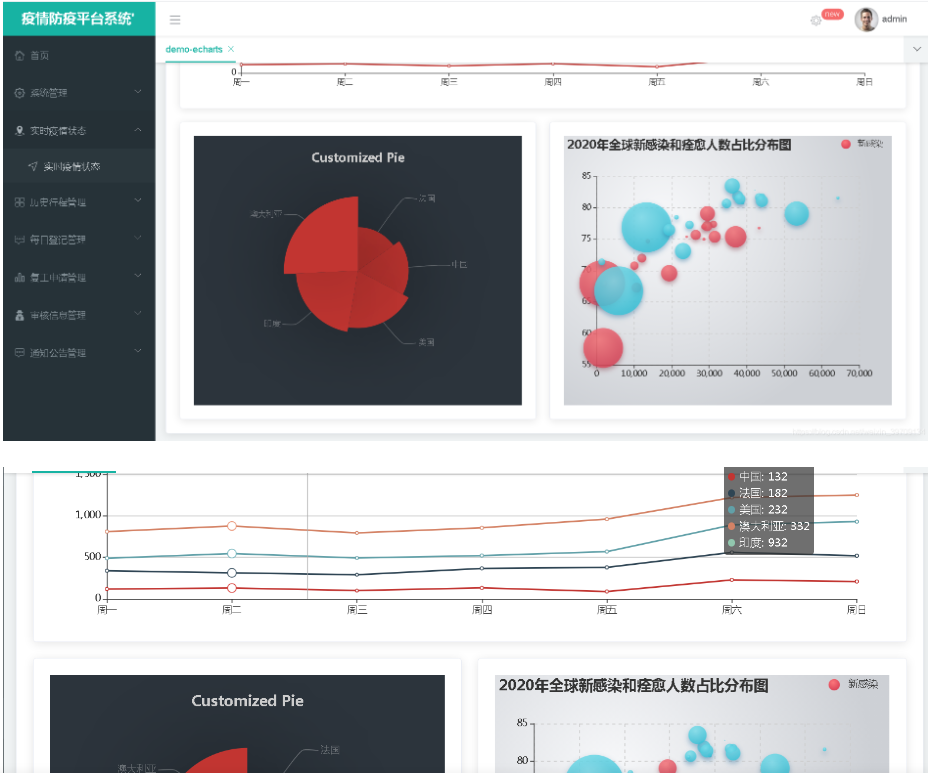Click the 疫情防疫平台系统 logo title
Screen dimensions: 928x781
click(x=78, y=19)
